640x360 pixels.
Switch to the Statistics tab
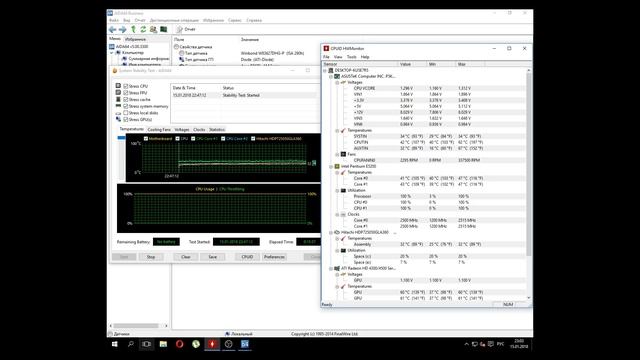(x=217, y=129)
